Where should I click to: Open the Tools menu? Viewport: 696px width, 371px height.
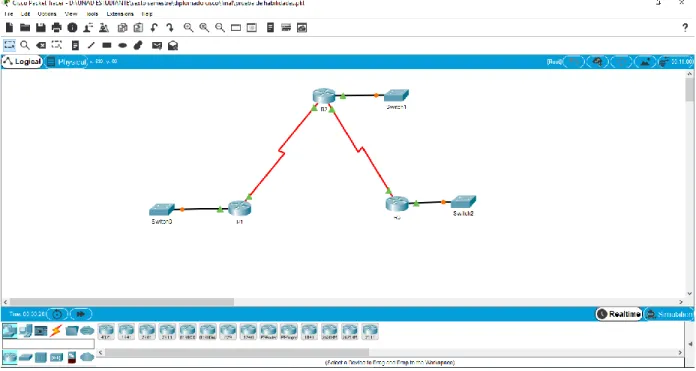(x=92, y=14)
